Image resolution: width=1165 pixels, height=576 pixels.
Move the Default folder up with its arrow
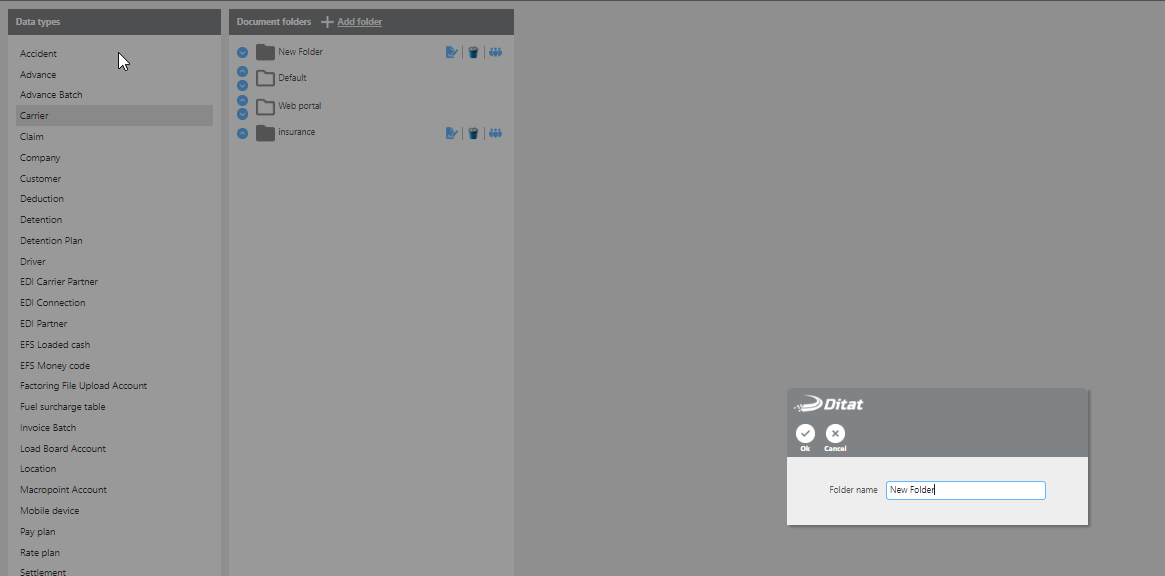242,72
